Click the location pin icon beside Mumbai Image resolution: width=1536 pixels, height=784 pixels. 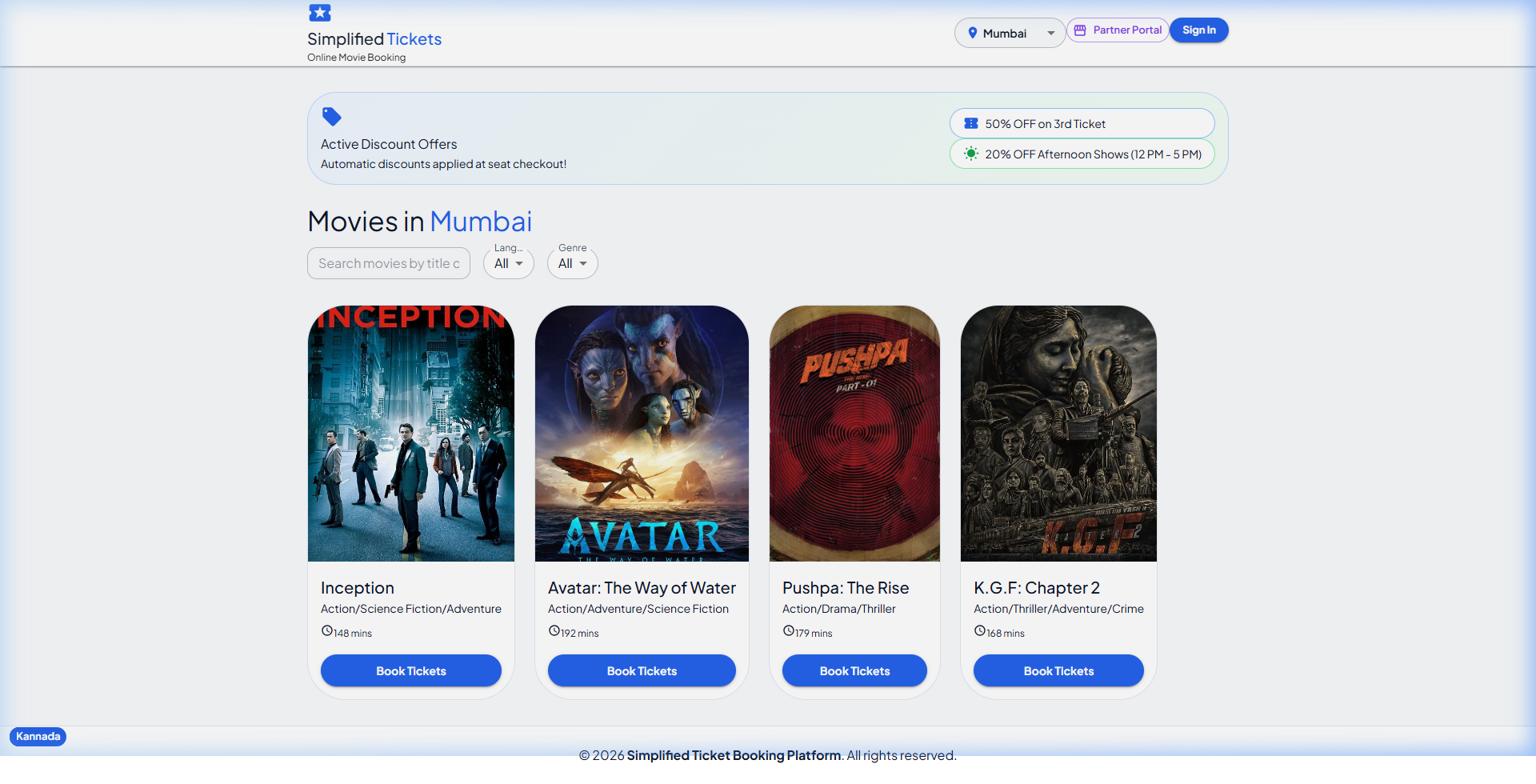pos(973,33)
